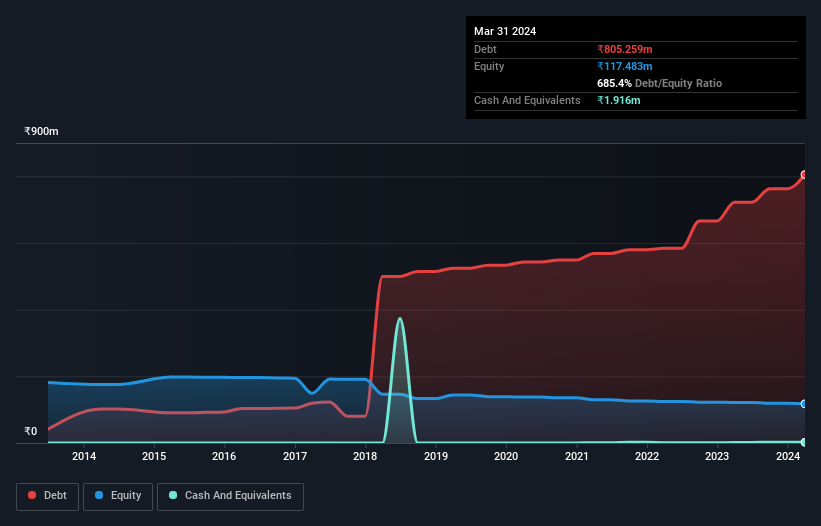Click the Debt label in tooltip
Screen dimensions: 821x526
coord(485,49)
